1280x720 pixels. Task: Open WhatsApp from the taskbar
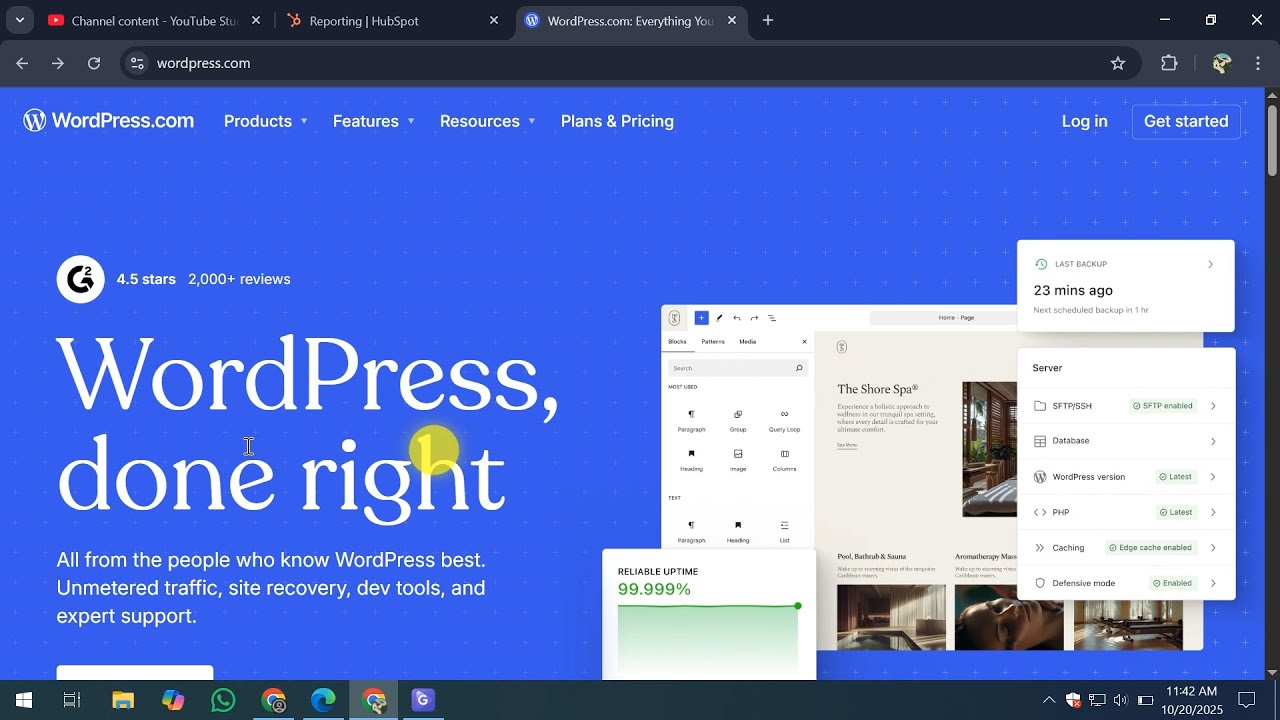[223, 700]
